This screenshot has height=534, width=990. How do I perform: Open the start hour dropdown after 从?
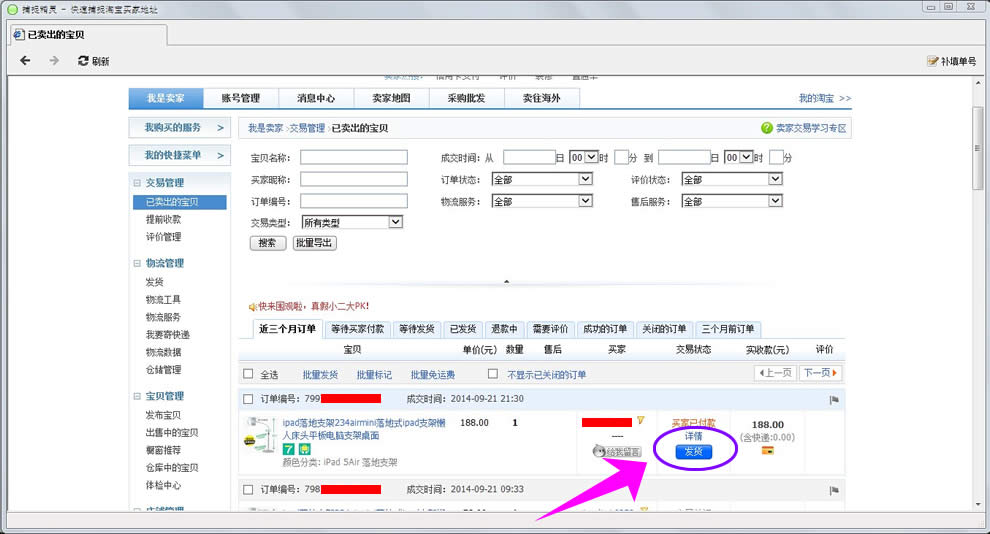tap(583, 157)
